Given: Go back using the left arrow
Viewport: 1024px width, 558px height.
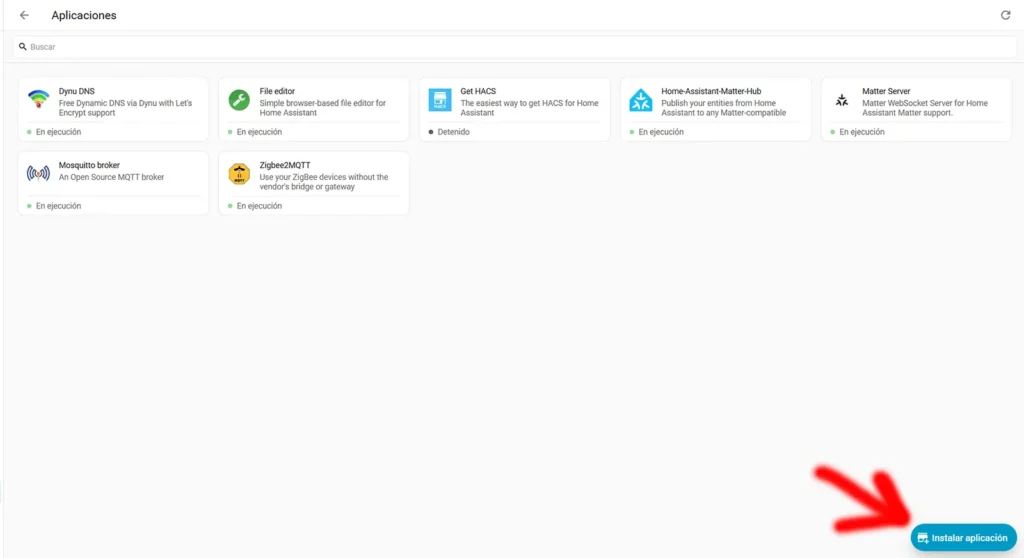Looking at the screenshot, I should pos(24,15).
